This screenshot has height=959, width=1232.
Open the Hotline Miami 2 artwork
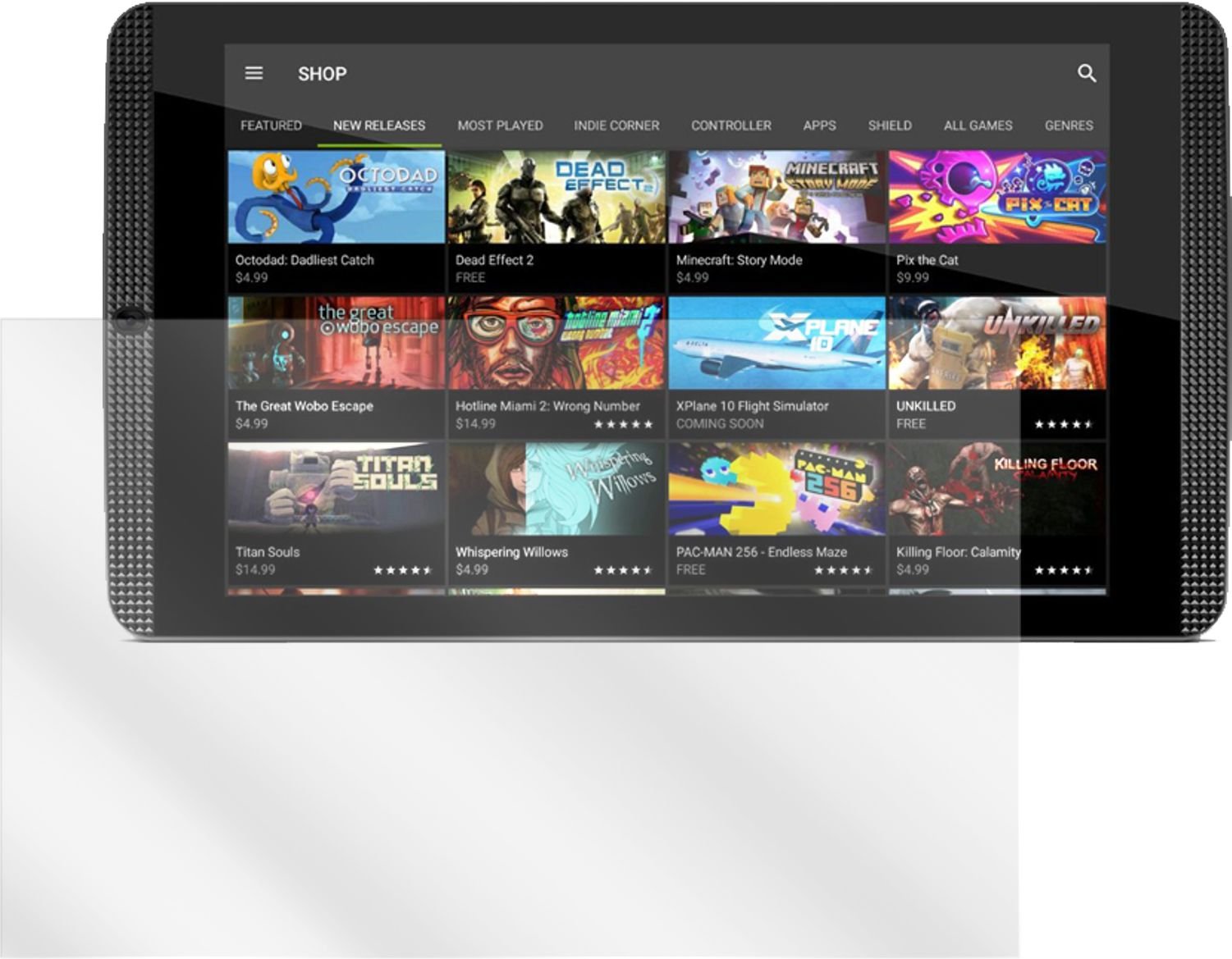pyautogui.click(x=556, y=343)
